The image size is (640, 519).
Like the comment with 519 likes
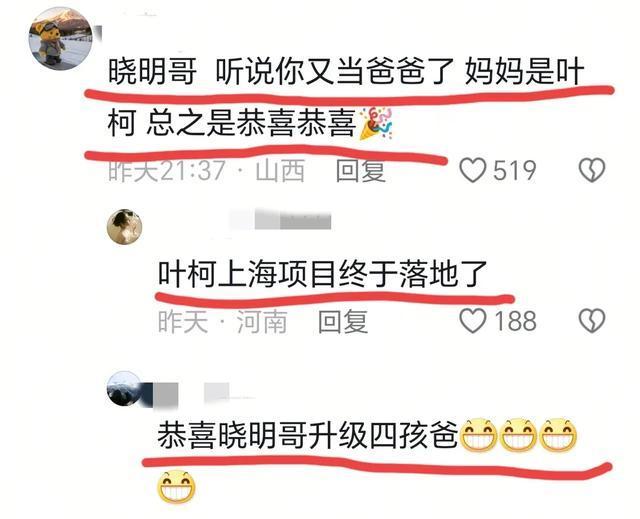point(473,170)
